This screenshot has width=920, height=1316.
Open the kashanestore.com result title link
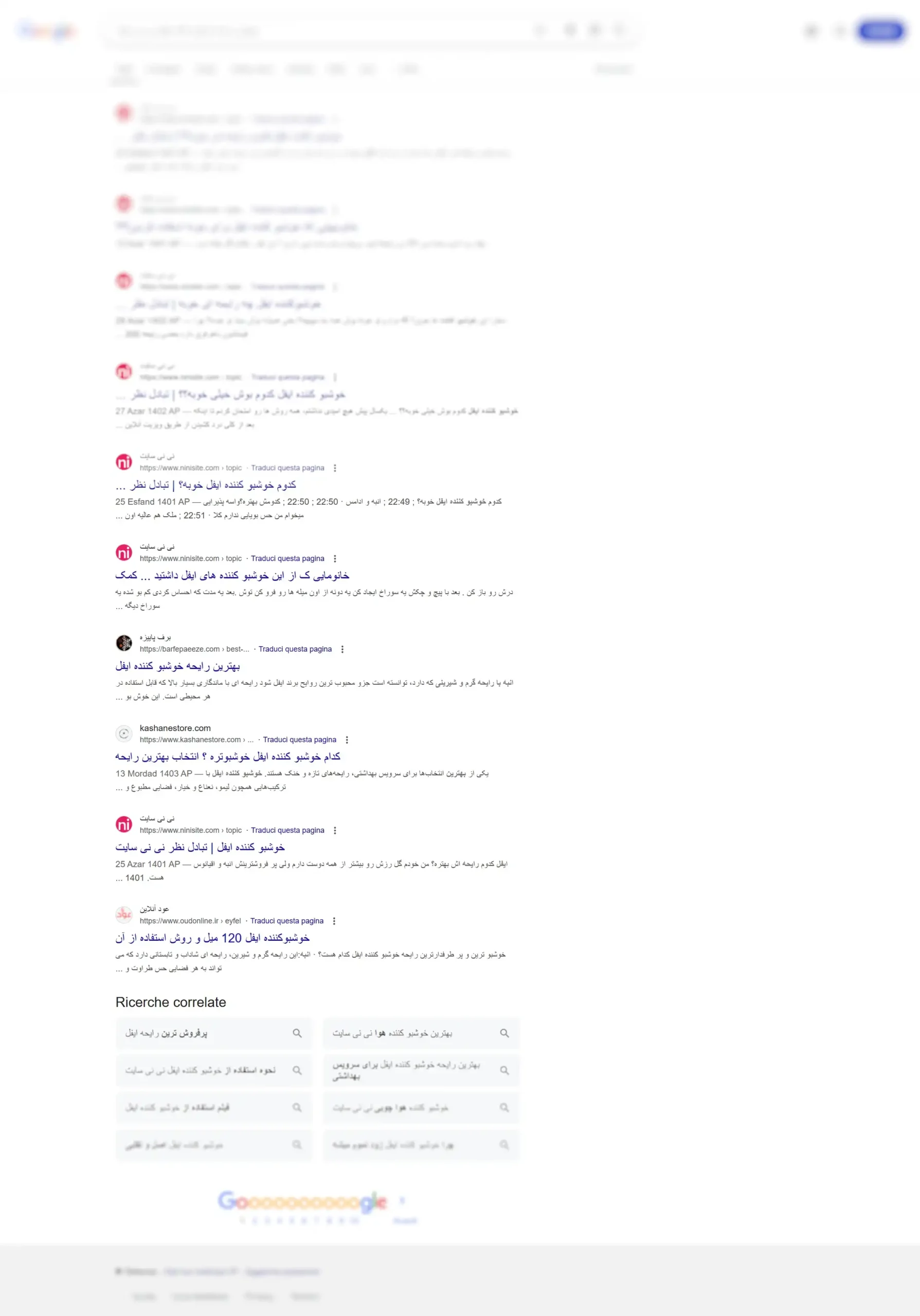228,757
